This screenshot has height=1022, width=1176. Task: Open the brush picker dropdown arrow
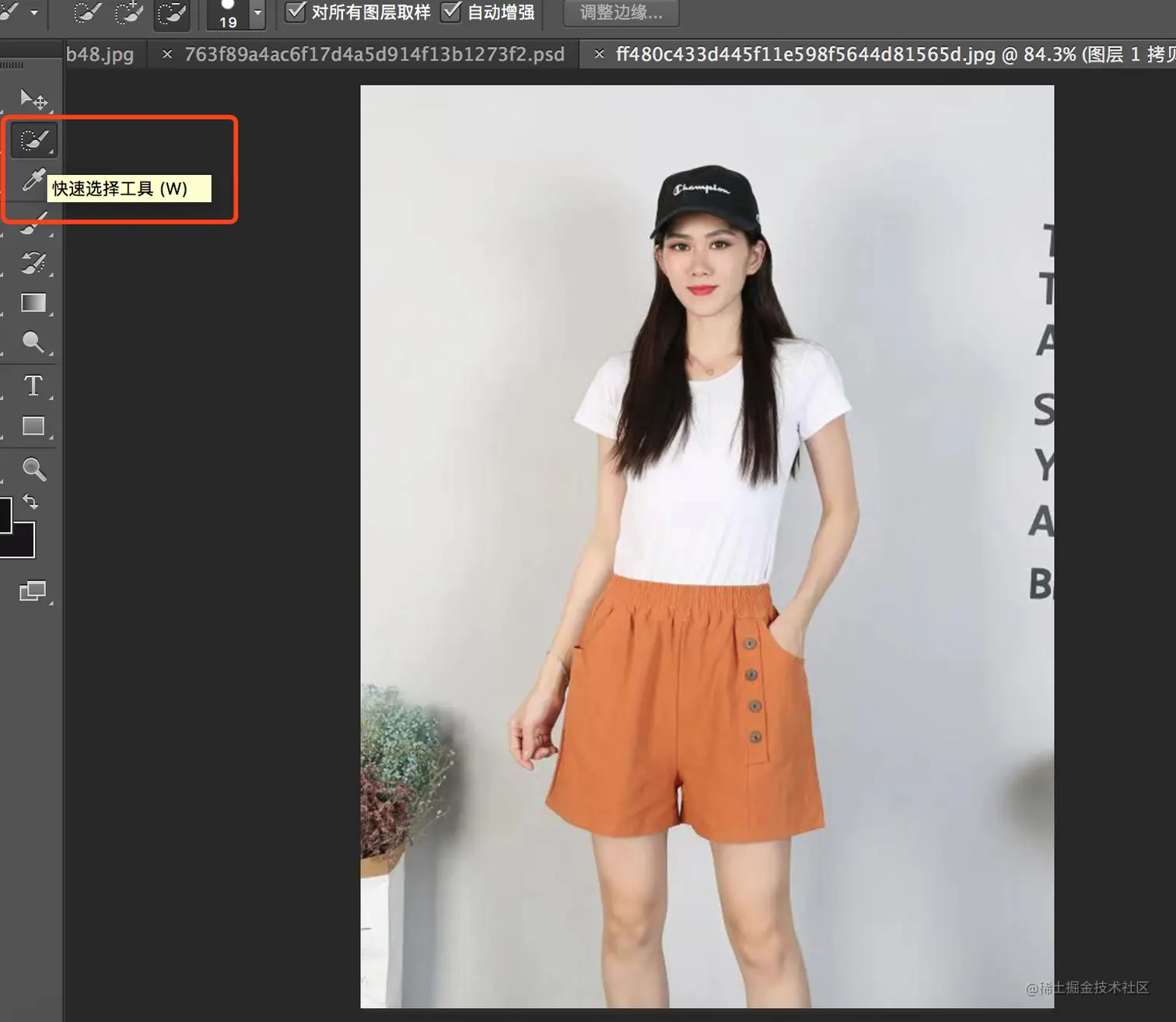pyautogui.click(x=258, y=13)
